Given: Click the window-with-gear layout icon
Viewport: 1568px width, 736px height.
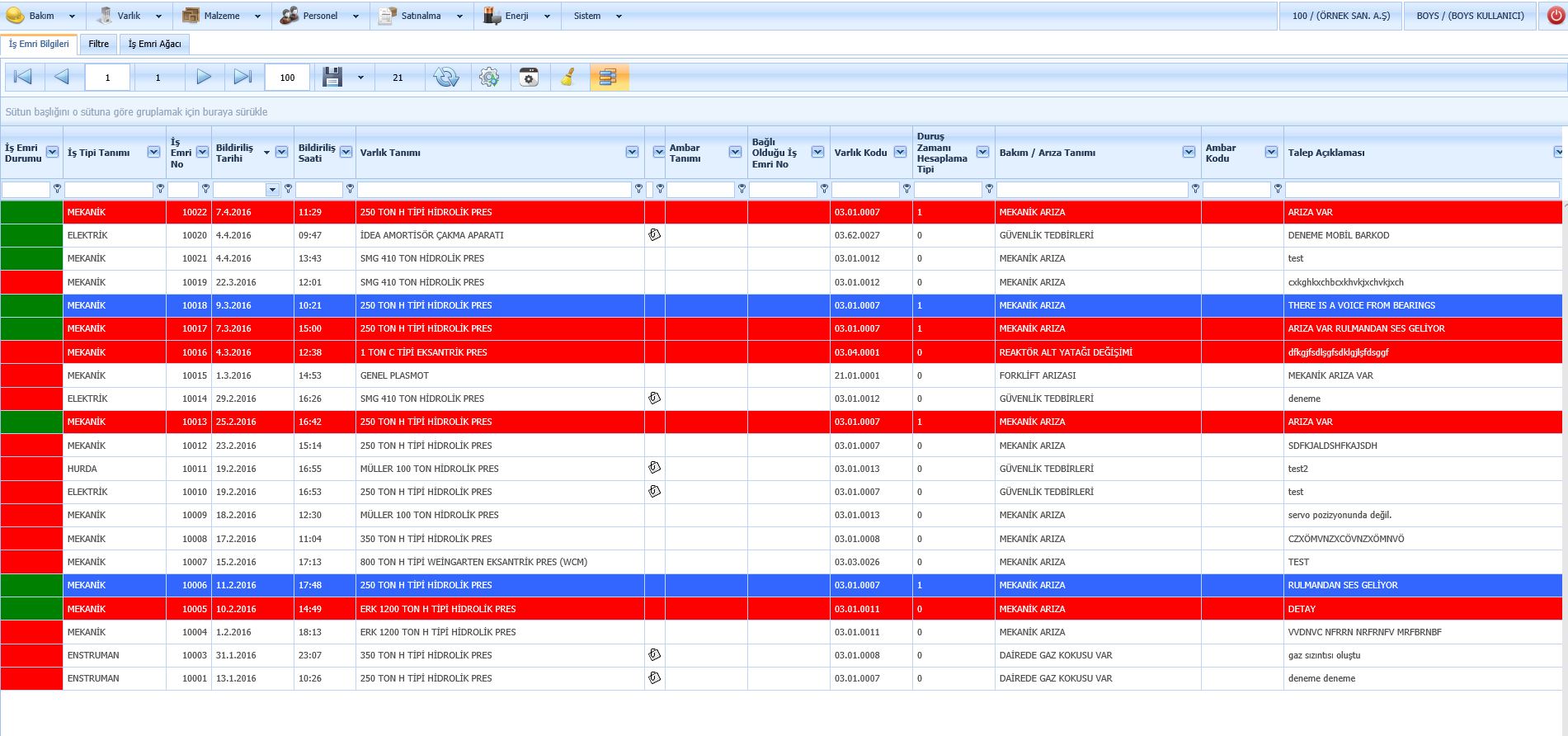Looking at the screenshot, I should (529, 78).
